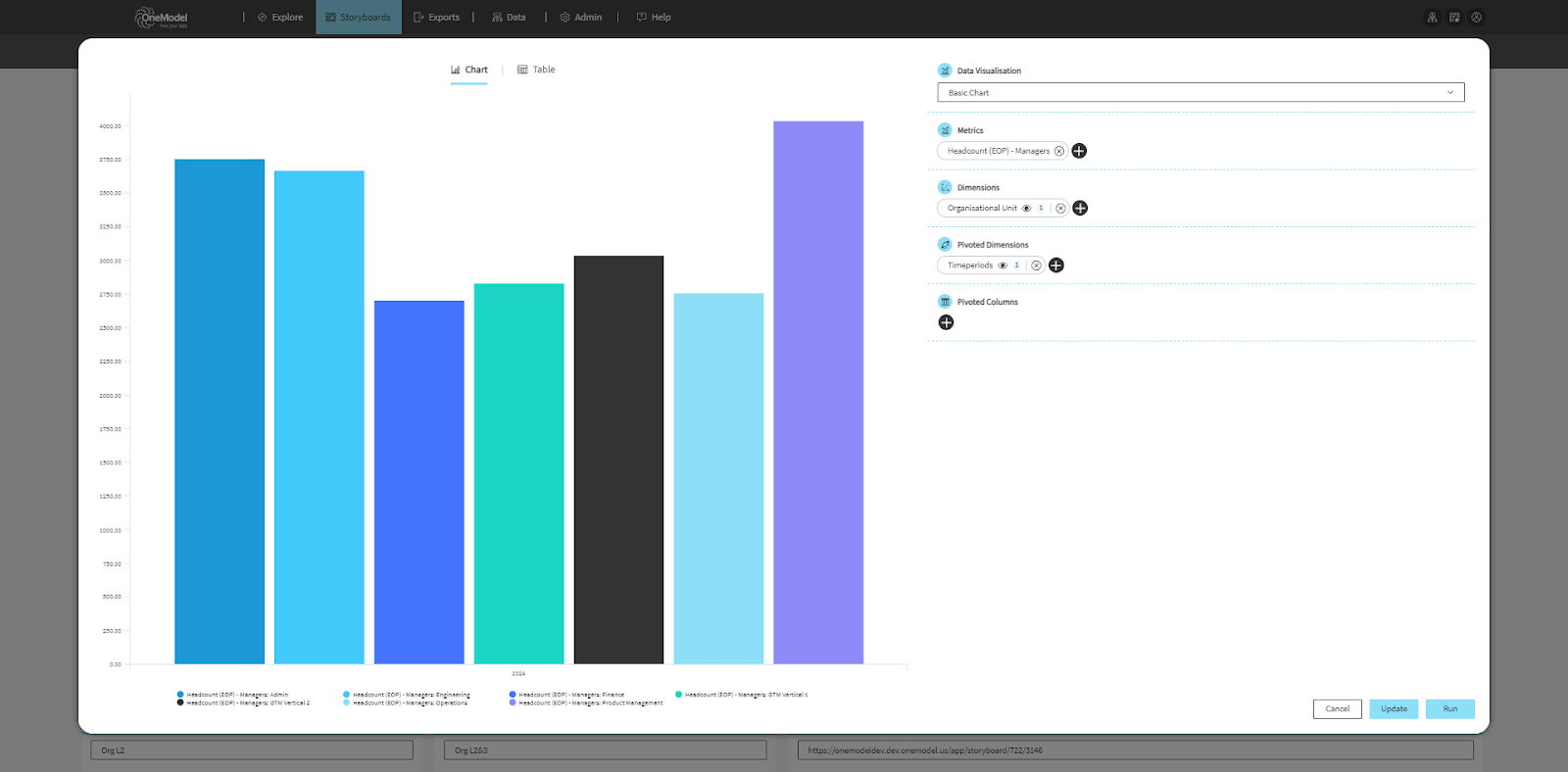The image size is (1568, 772).
Task: Toggle visibility eye on Timeperiods
Action: [1003, 265]
